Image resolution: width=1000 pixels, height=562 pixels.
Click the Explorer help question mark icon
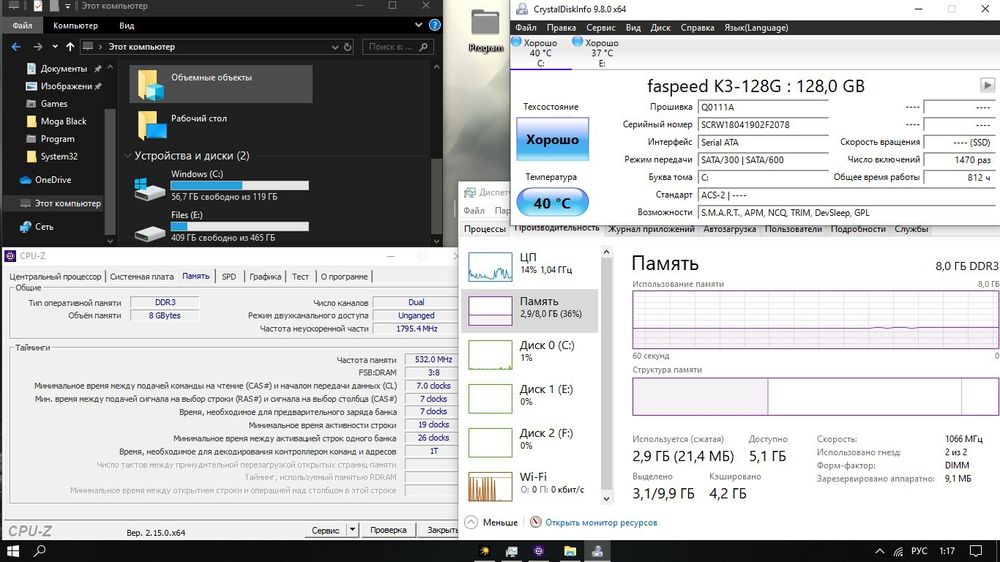[x=435, y=26]
